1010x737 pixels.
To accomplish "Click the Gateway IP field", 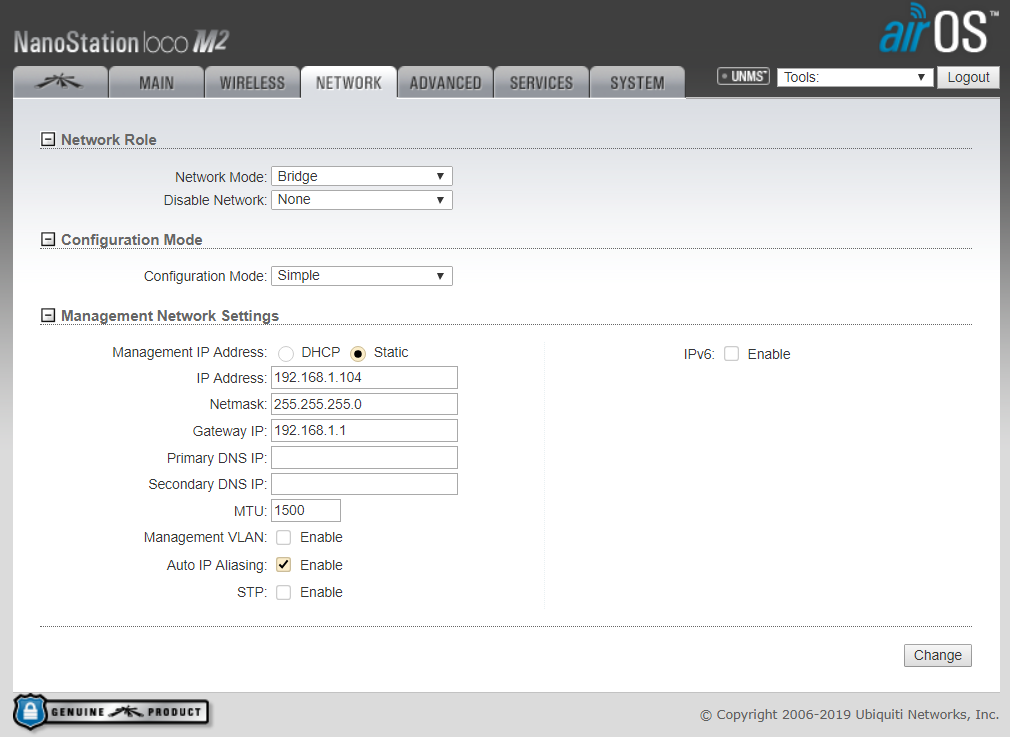I will coord(365,430).
